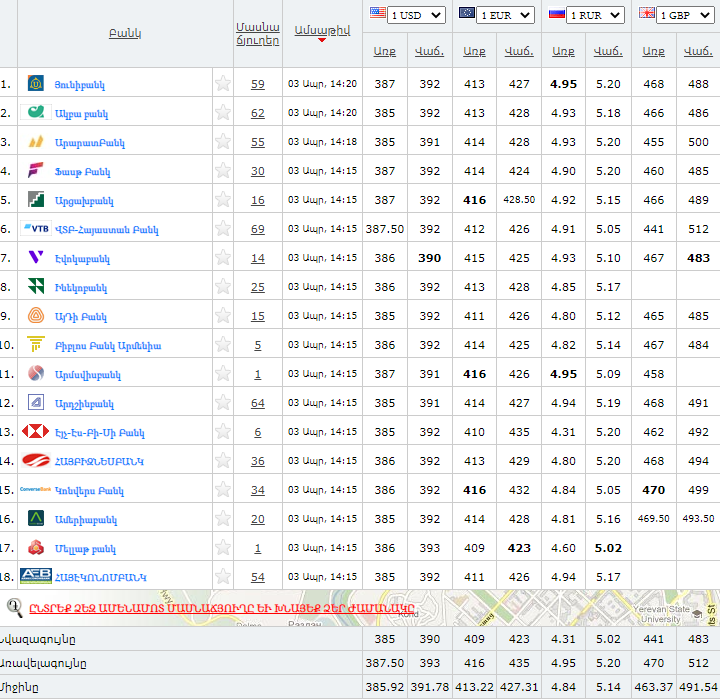Open branches count 69 for VTB
This screenshot has height=699, width=720.
tap(258, 229)
